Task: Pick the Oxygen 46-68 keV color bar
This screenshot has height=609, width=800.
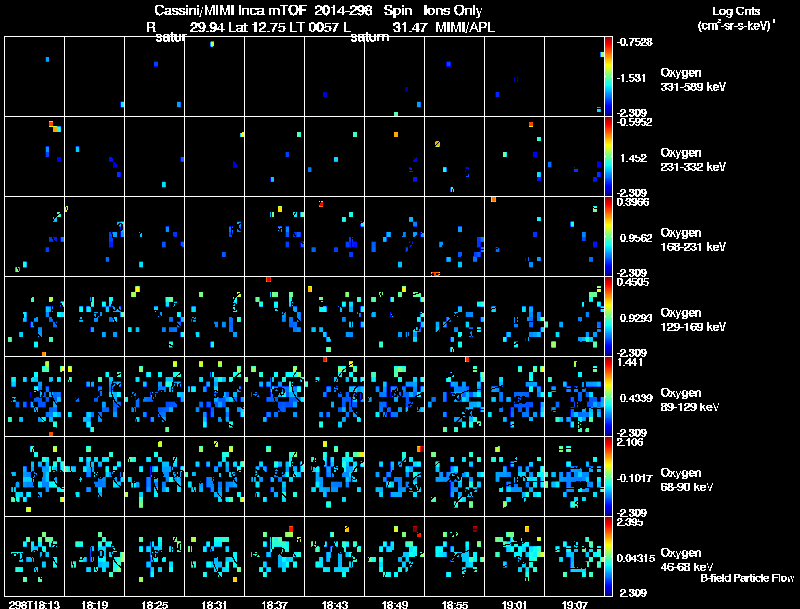Action: pyautogui.click(x=609, y=556)
